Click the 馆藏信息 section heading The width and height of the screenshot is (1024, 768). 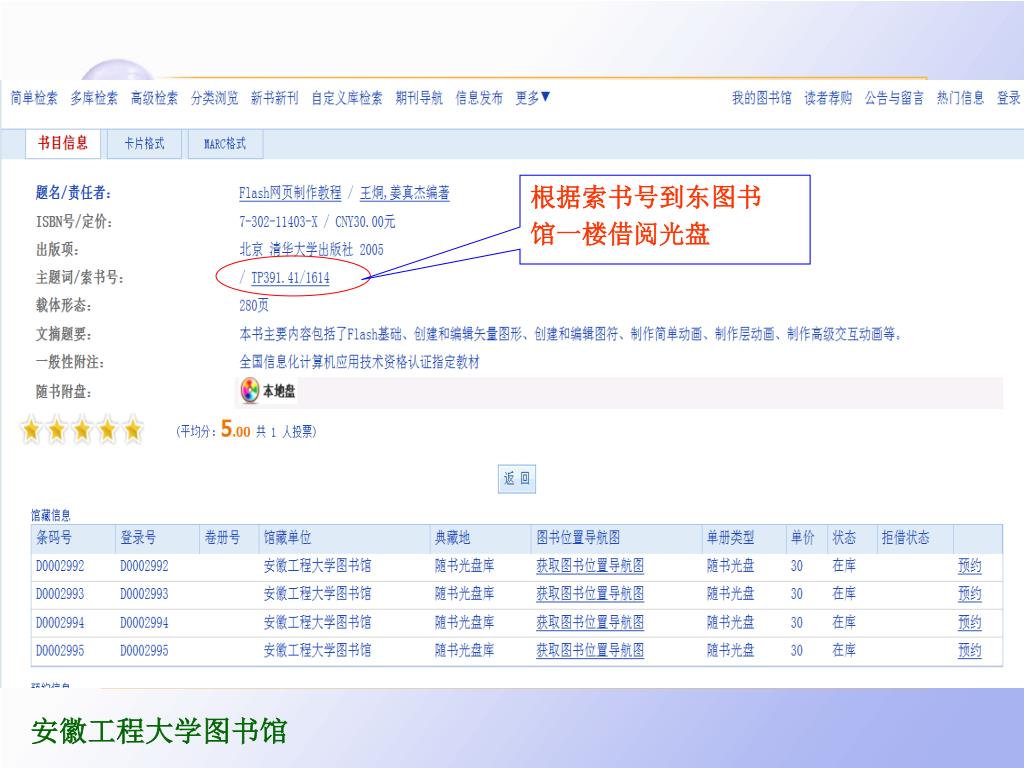51,515
